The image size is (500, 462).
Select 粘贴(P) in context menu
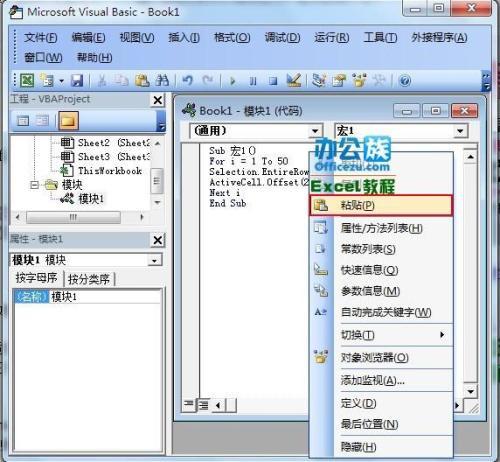[381, 205]
